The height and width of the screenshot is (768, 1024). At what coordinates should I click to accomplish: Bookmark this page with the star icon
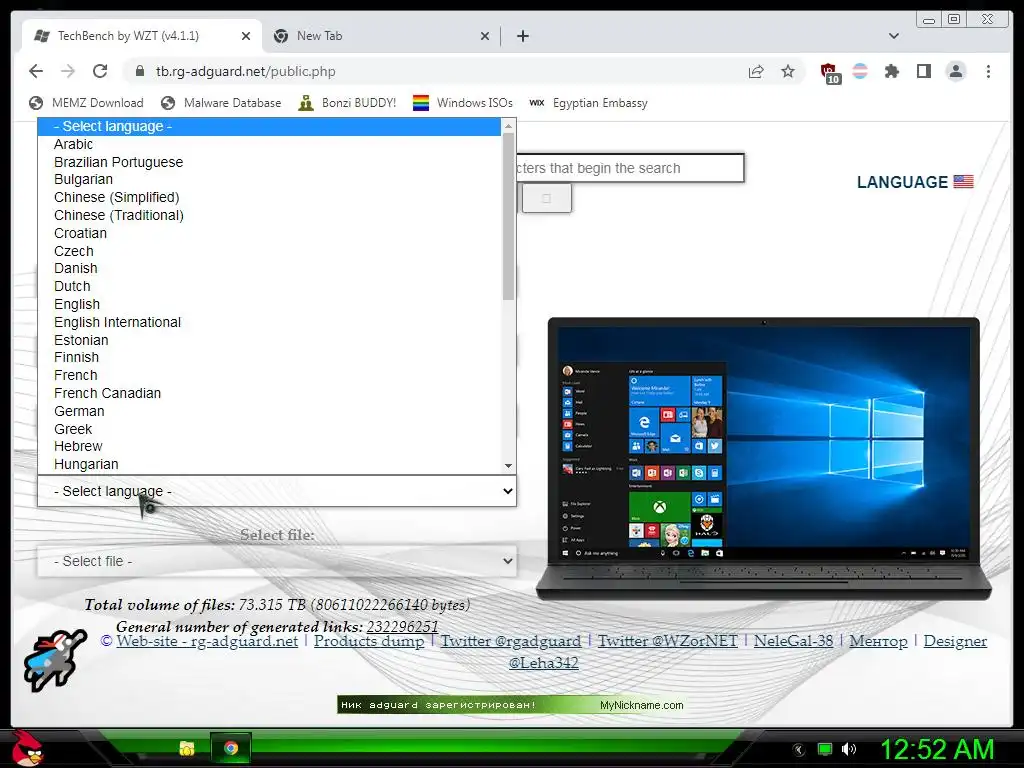click(788, 71)
